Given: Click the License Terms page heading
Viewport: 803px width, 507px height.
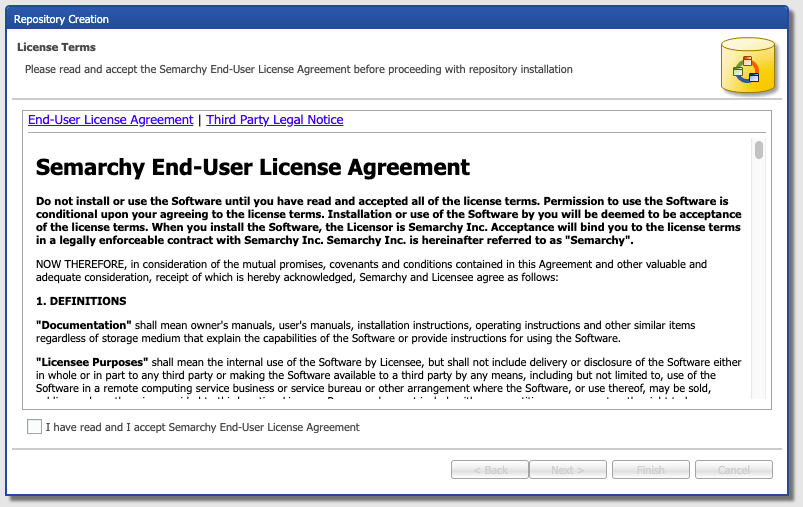Looking at the screenshot, I should point(56,47).
